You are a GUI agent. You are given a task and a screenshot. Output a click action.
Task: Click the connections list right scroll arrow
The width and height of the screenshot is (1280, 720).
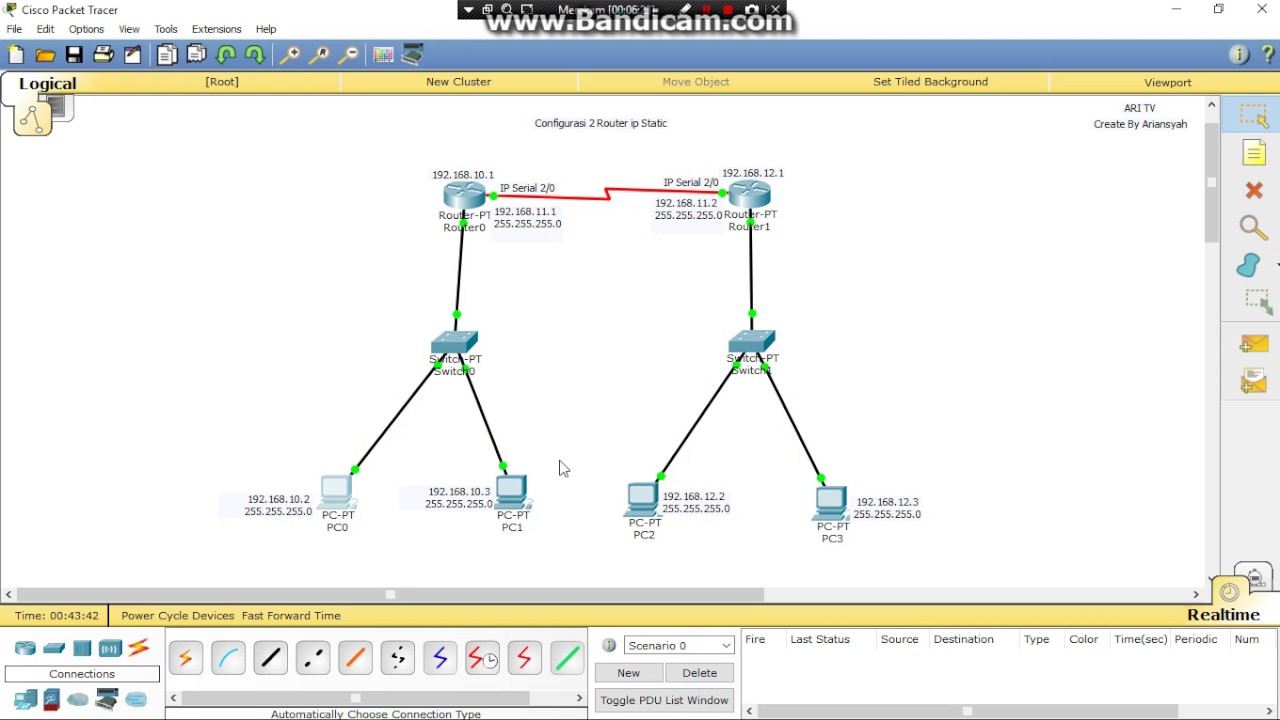click(579, 698)
